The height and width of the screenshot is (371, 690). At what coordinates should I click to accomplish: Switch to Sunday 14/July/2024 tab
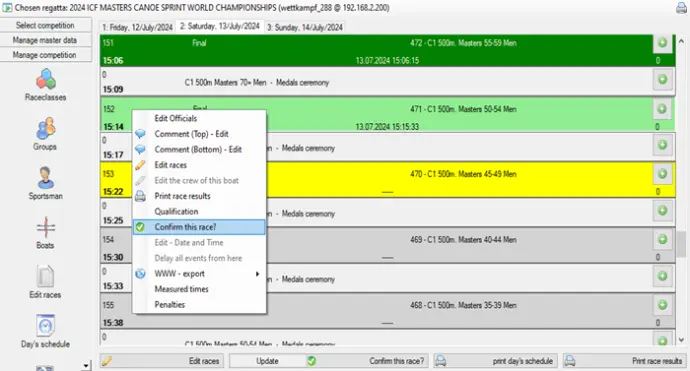(x=305, y=27)
